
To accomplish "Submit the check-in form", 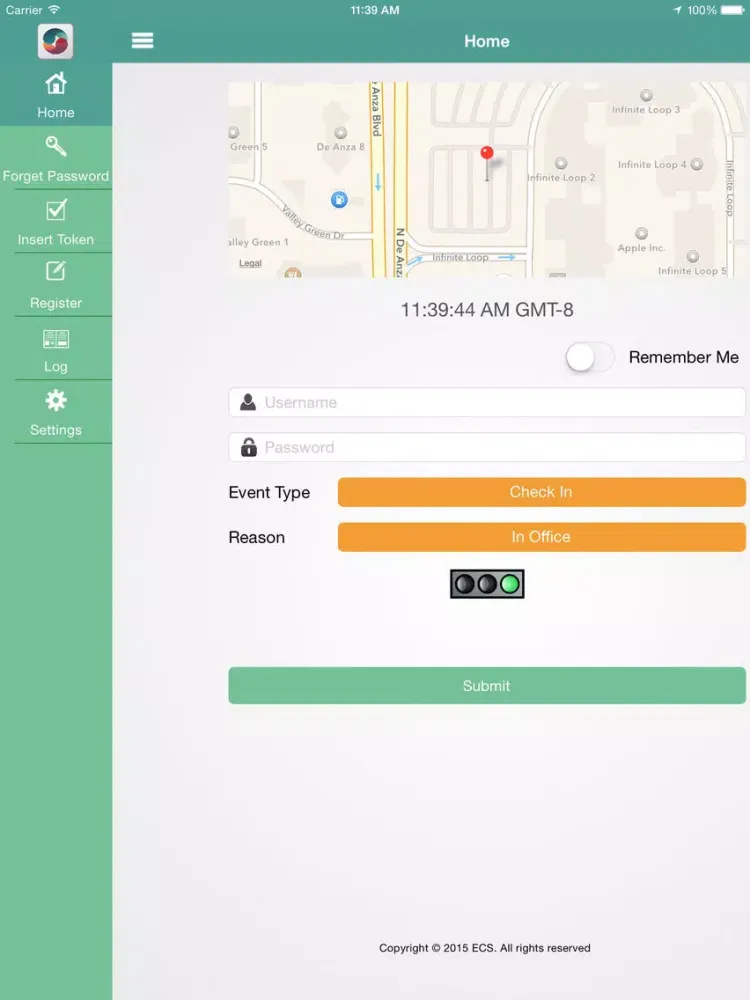I will (x=487, y=686).
